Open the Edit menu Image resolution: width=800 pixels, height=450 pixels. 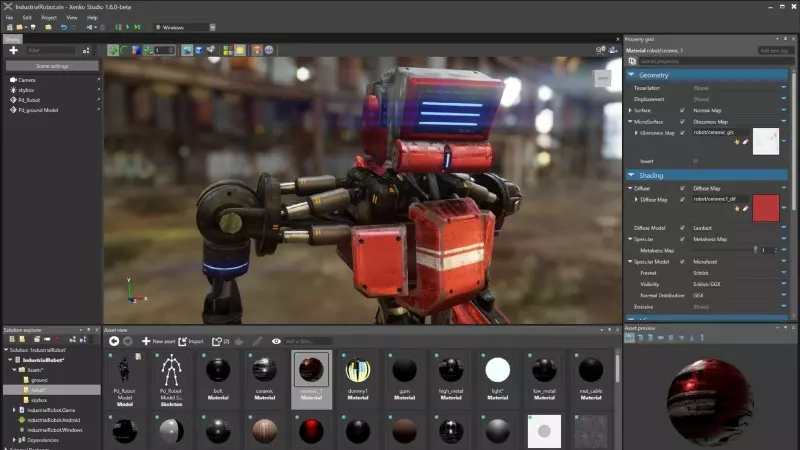tap(27, 17)
